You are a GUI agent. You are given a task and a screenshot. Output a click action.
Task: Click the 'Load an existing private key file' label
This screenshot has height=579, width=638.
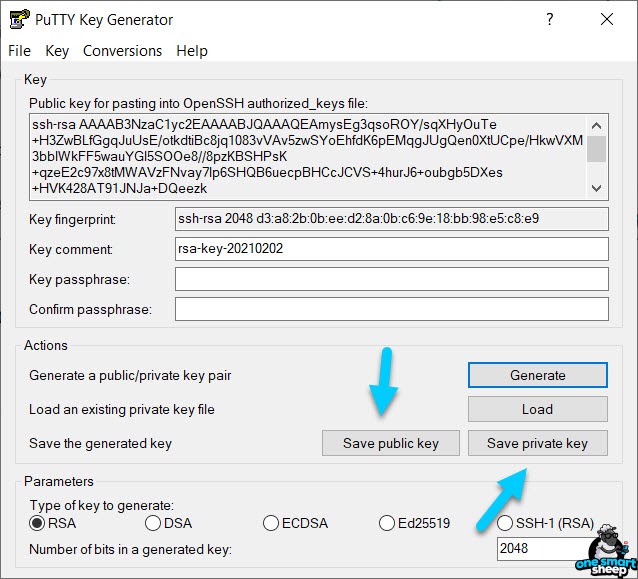pos(122,409)
